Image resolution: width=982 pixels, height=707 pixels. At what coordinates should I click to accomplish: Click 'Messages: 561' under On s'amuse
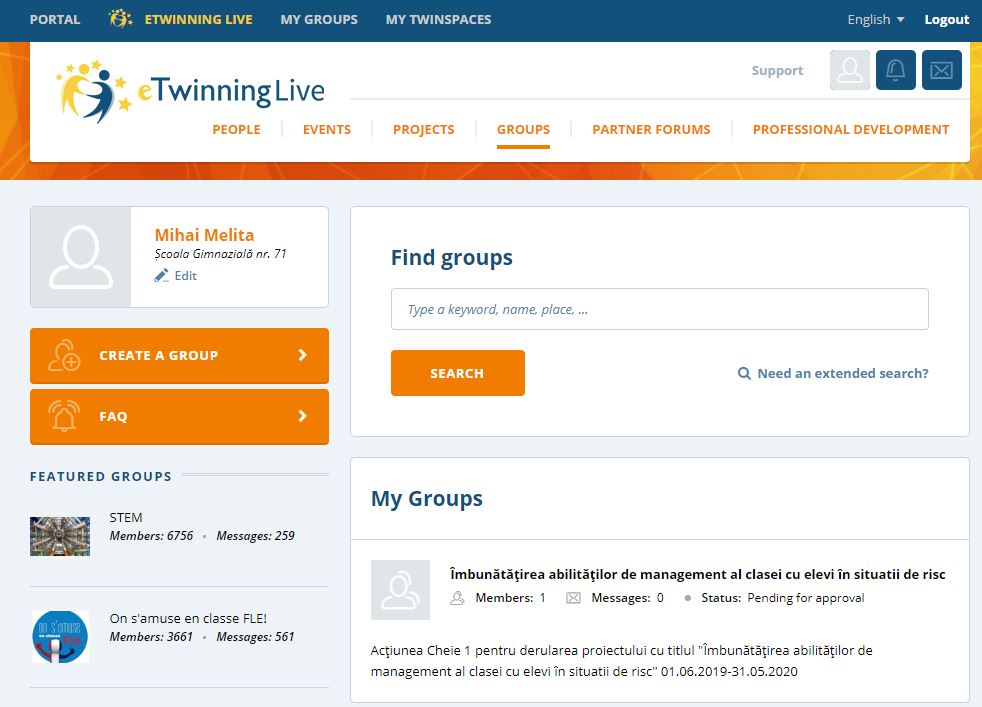(256, 637)
